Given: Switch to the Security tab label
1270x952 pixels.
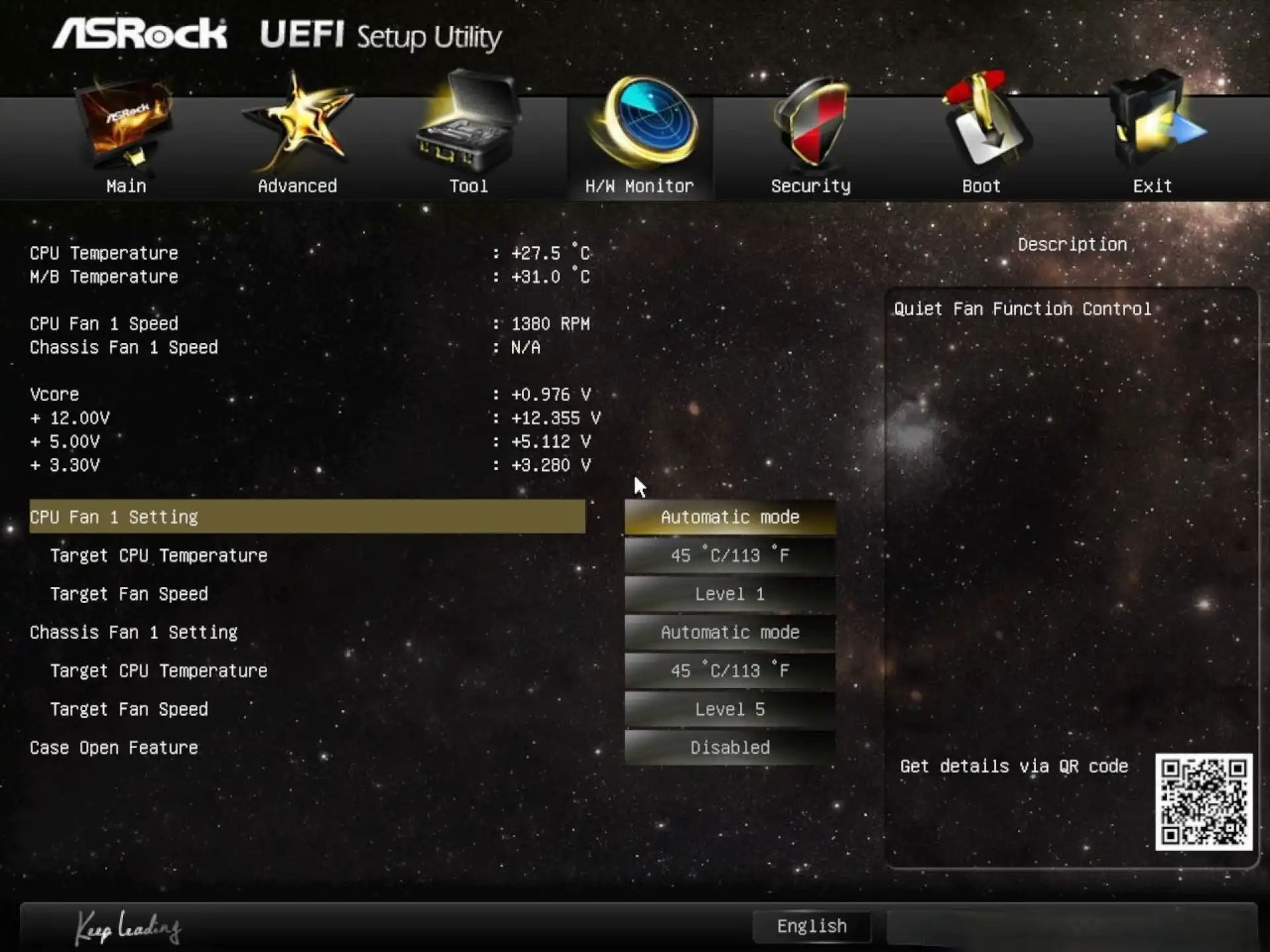Looking at the screenshot, I should 811,186.
